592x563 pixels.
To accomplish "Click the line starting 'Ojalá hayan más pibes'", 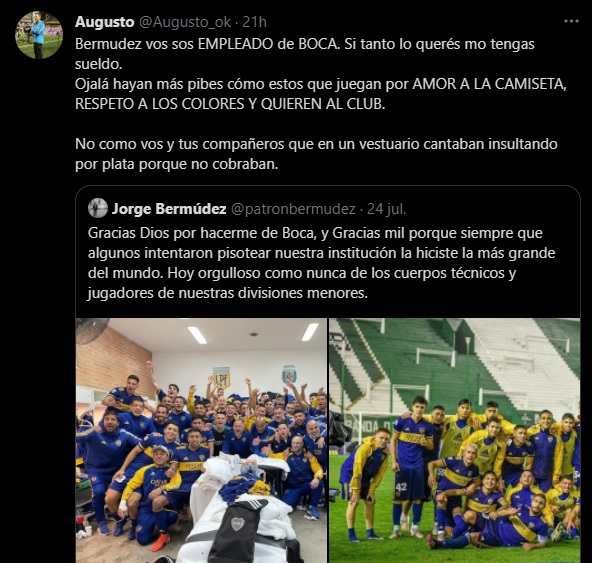I will click(321, 84).
